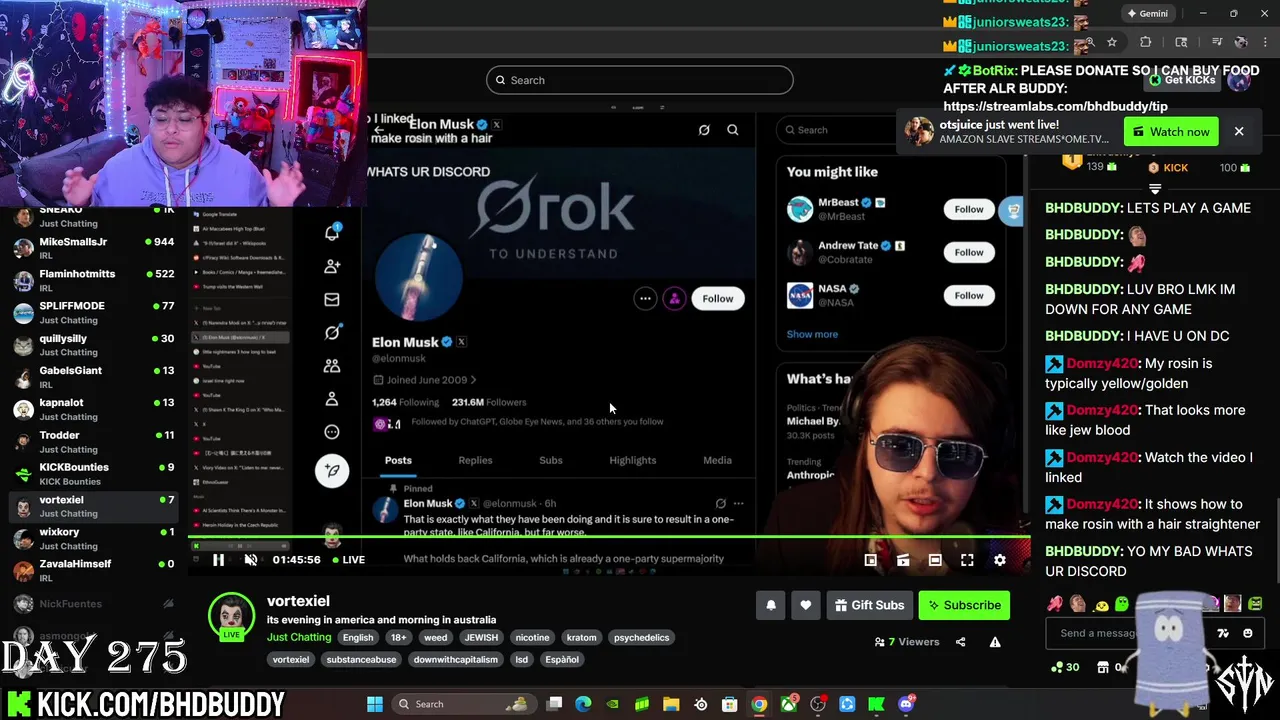Select Highlights tab in streamed X profile
The image size is (1280, 720).
(x=633, y=460)
